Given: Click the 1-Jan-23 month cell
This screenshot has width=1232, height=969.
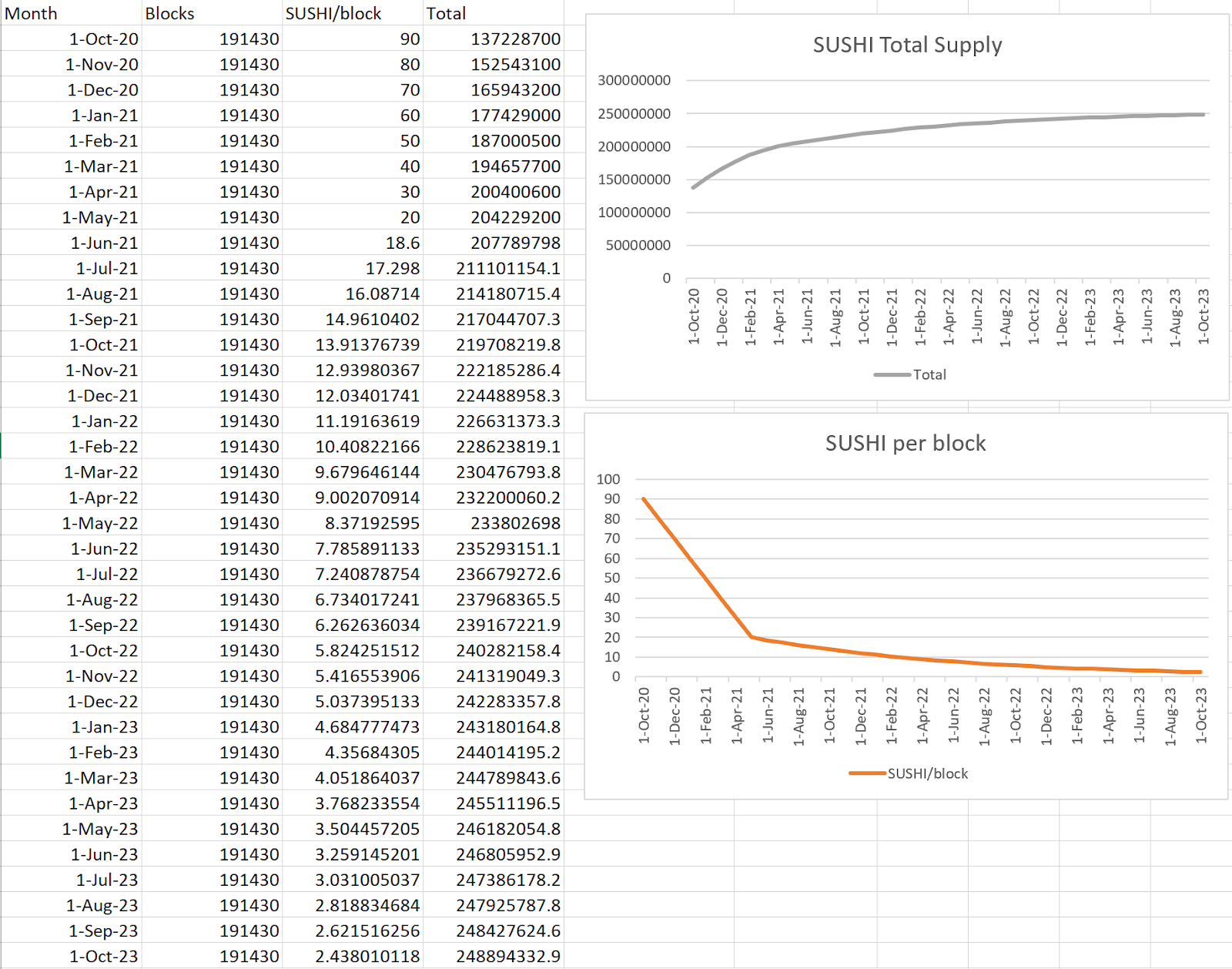Looking at the screenshot, I should coord(71,726).
